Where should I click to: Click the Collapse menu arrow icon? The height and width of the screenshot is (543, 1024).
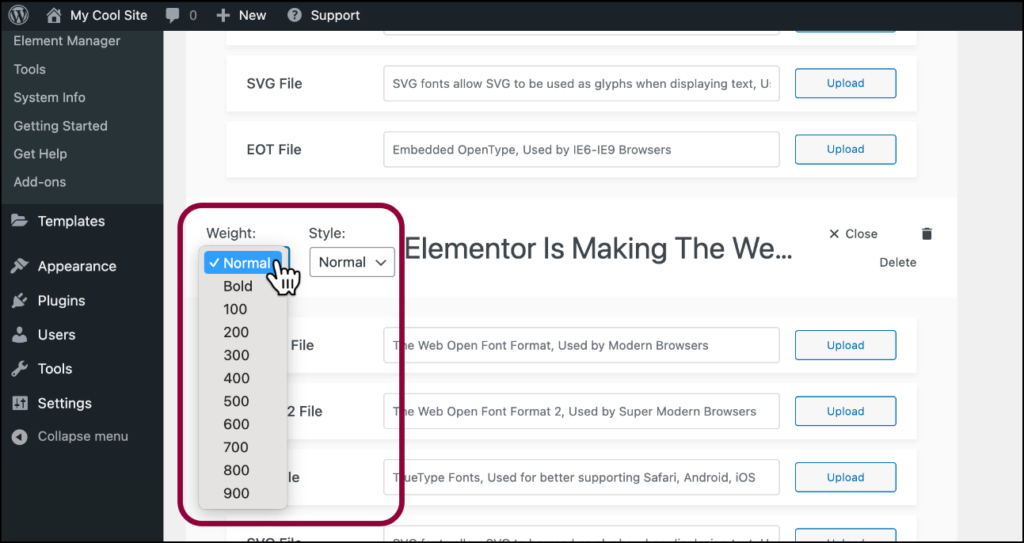[x=20, y=436]
